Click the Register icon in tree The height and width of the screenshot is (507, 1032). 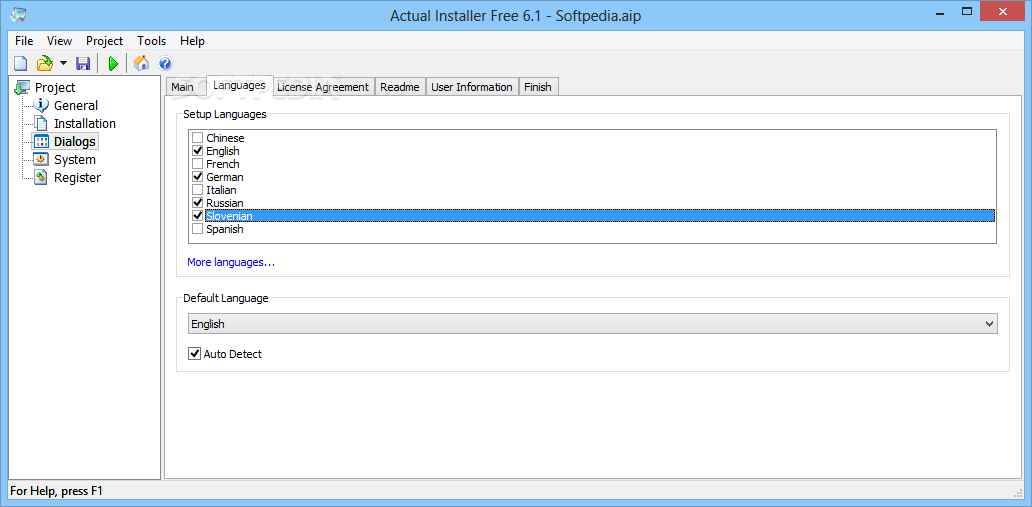pyautogui.click(x=41, y=177)
